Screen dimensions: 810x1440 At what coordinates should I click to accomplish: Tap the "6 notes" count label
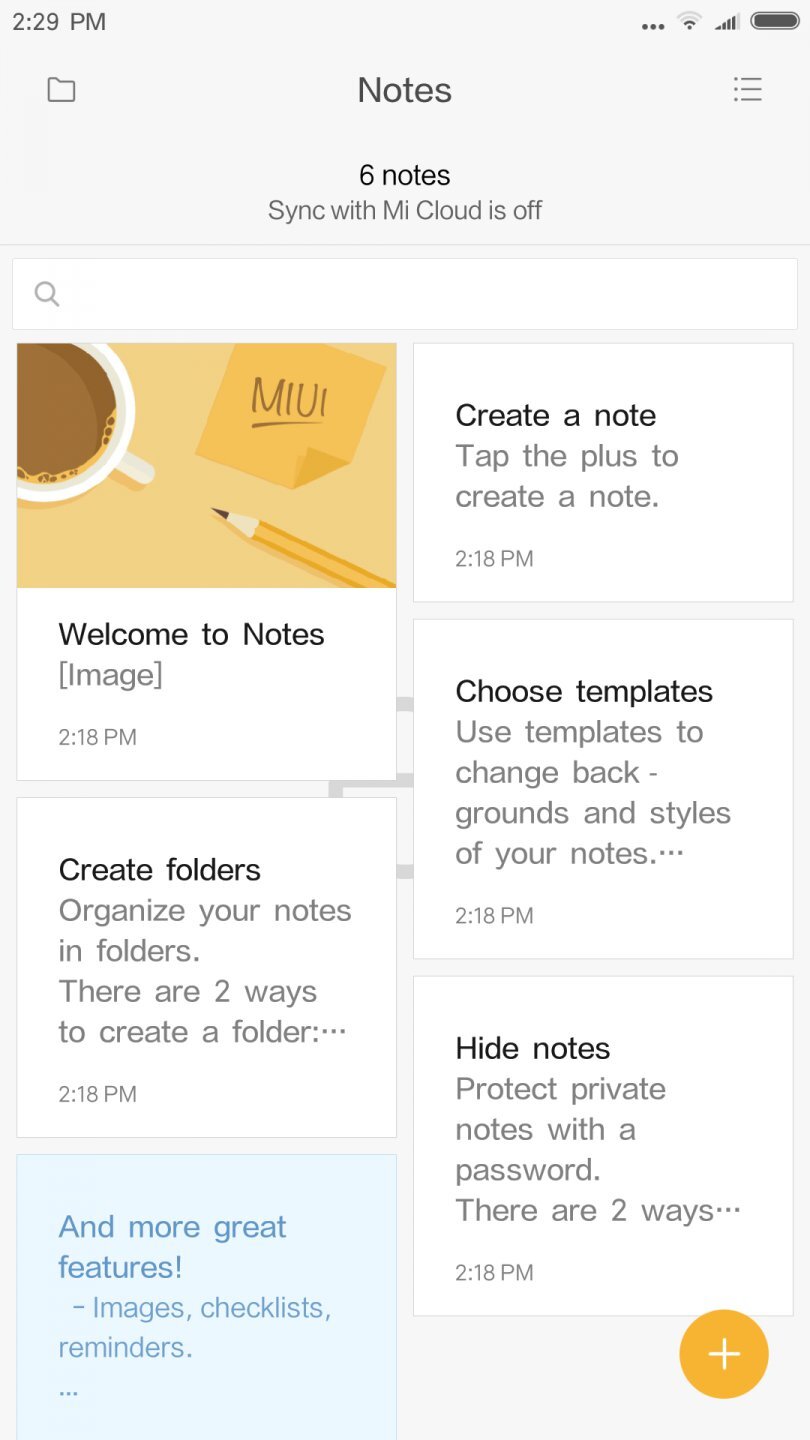coord(405,175)
